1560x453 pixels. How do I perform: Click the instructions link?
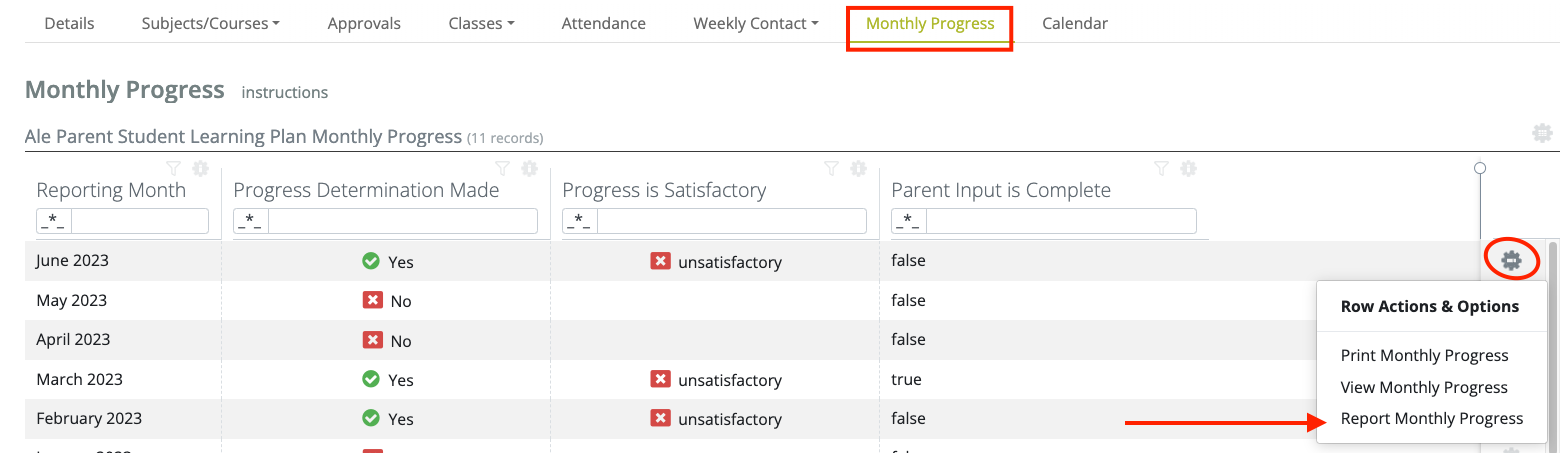285,92
